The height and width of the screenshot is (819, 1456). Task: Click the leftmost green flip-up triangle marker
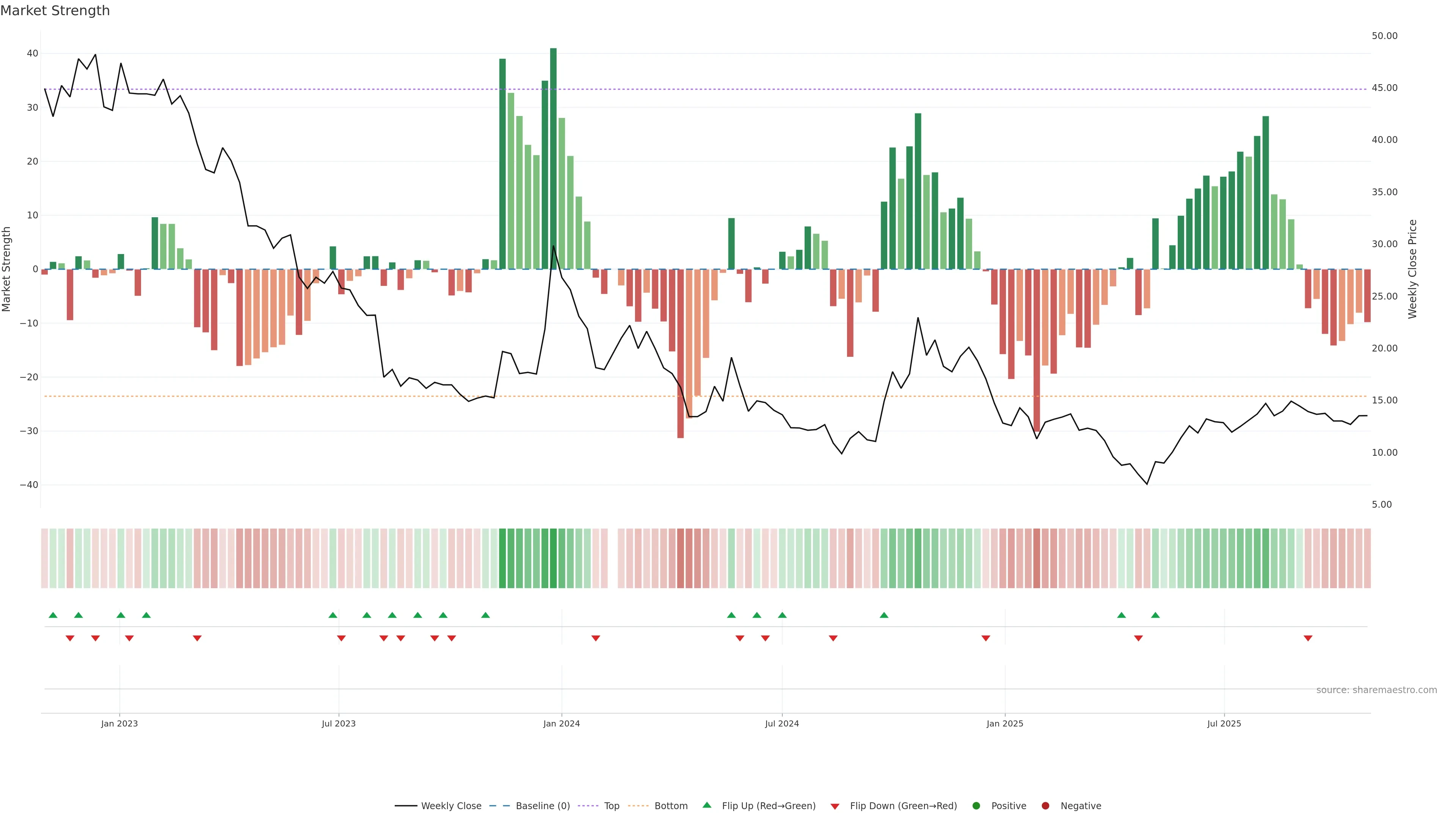(x=53, y=615)
